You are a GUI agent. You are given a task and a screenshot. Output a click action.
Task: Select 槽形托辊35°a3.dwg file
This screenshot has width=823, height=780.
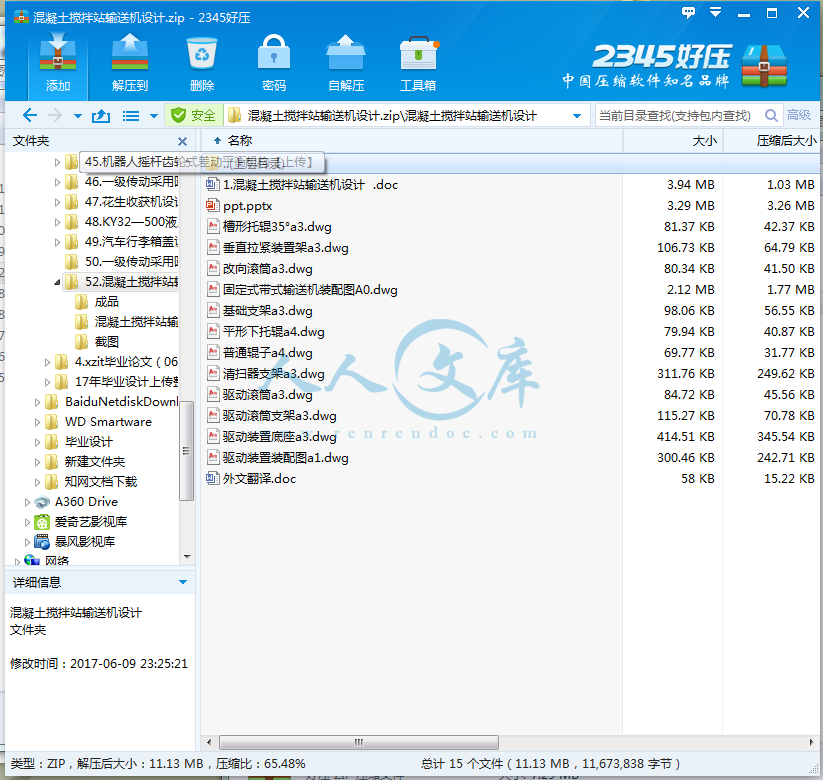click(277, 227)
